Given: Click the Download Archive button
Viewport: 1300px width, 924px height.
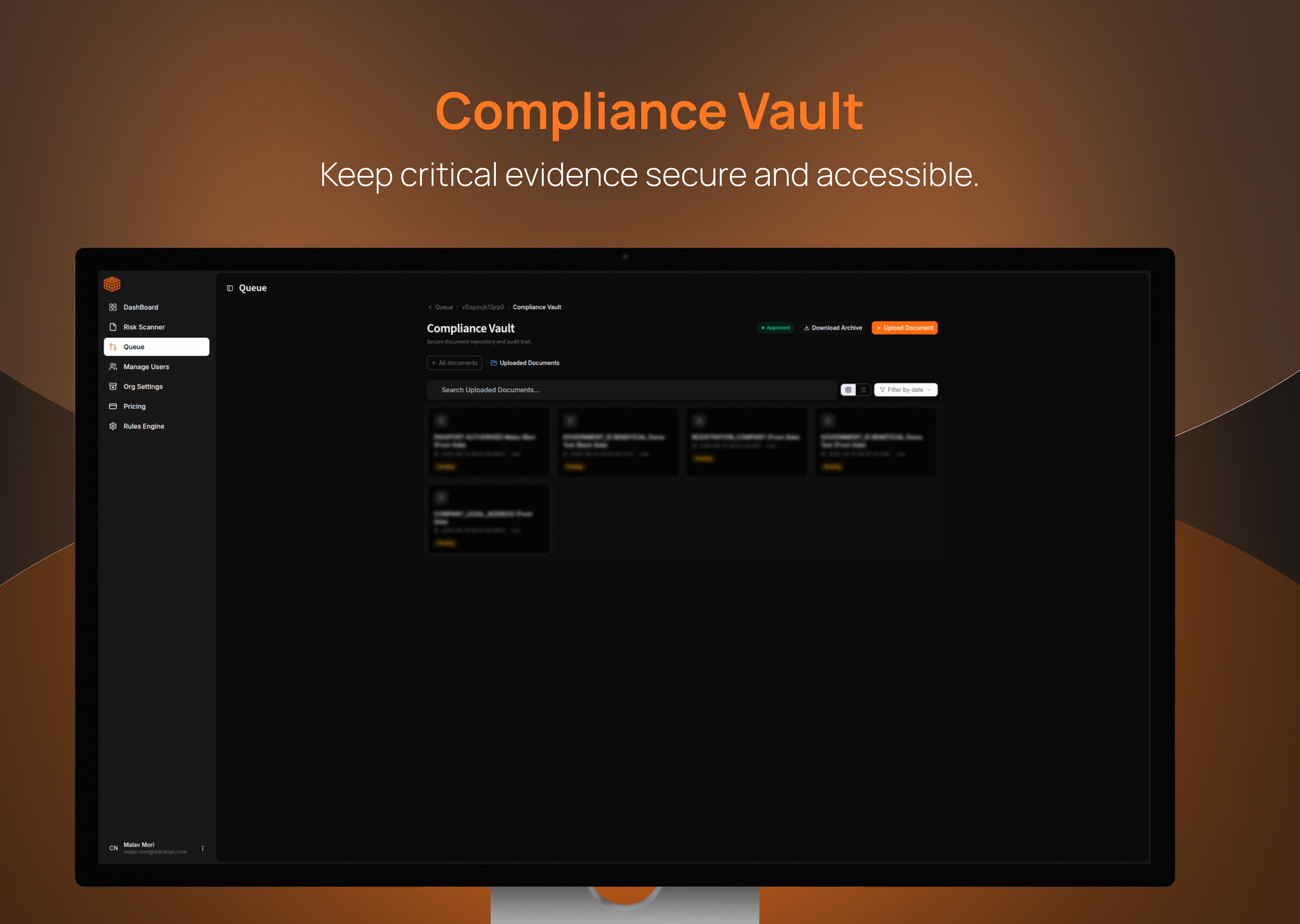Looking at the screenshot, I should 833,328.
